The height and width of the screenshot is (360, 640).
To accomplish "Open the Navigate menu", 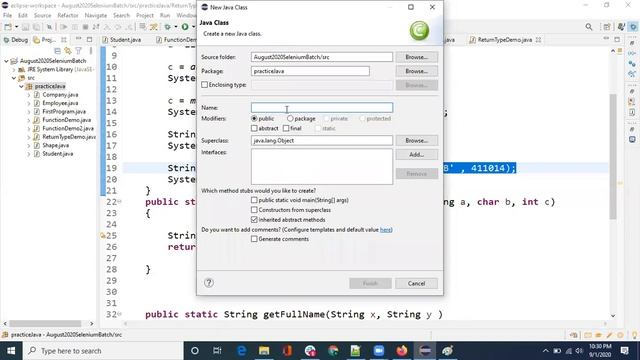I will 96,15.
